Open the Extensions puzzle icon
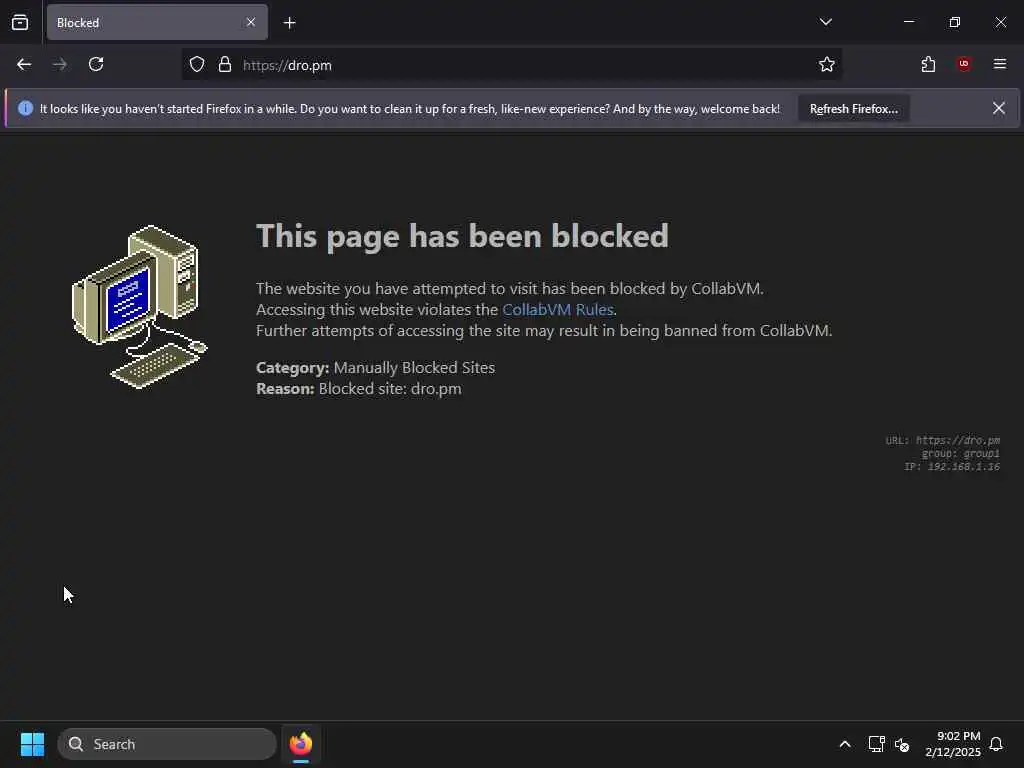Screen dimensions: 1024x768 [928, 64]
